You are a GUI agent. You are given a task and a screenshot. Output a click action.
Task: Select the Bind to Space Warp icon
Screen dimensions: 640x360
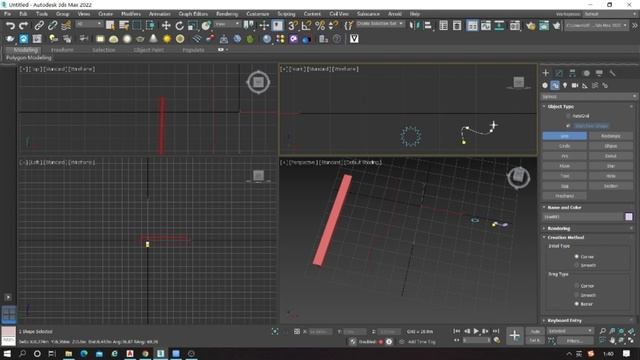66,26
